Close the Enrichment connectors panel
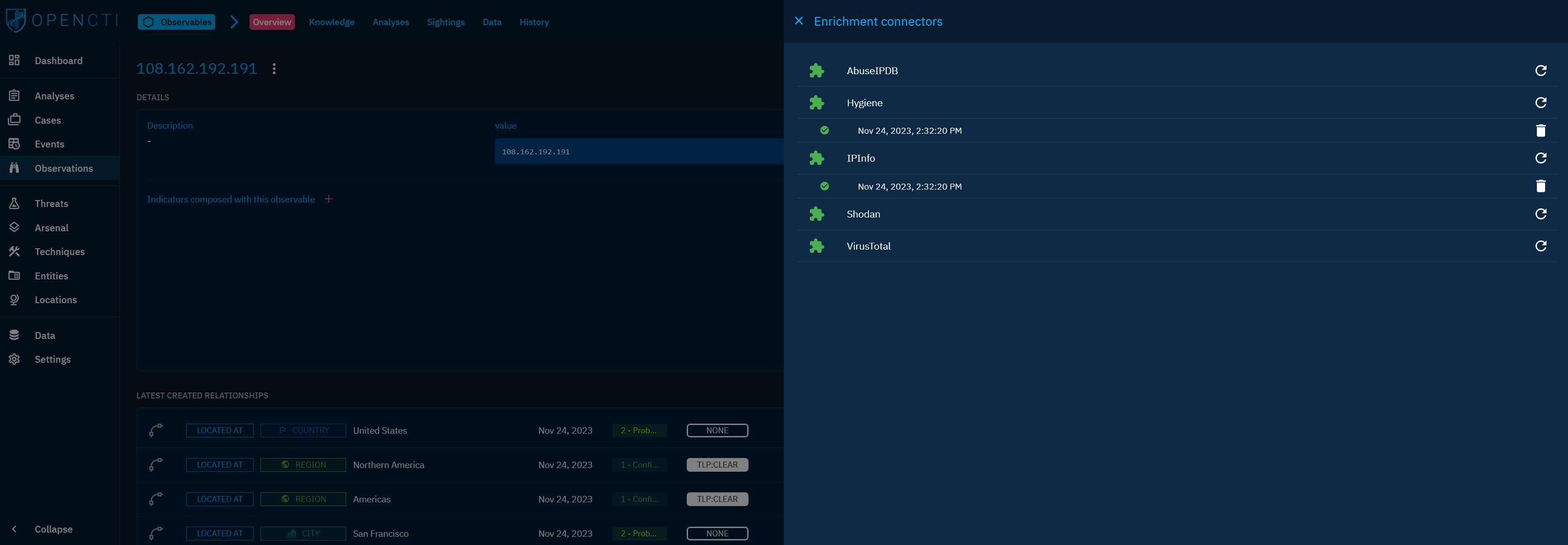The image size is (1568, 545). click(x=798, y=22)
